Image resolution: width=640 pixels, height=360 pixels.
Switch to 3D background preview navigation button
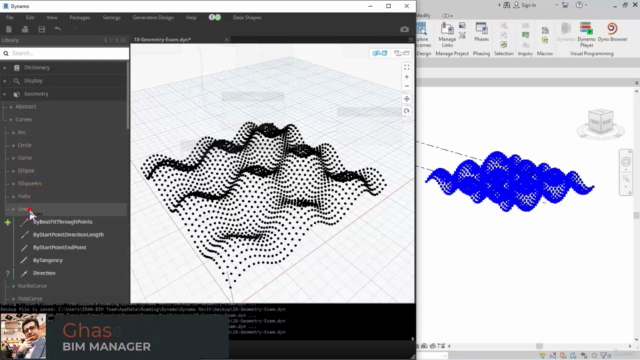coord(380,53)
